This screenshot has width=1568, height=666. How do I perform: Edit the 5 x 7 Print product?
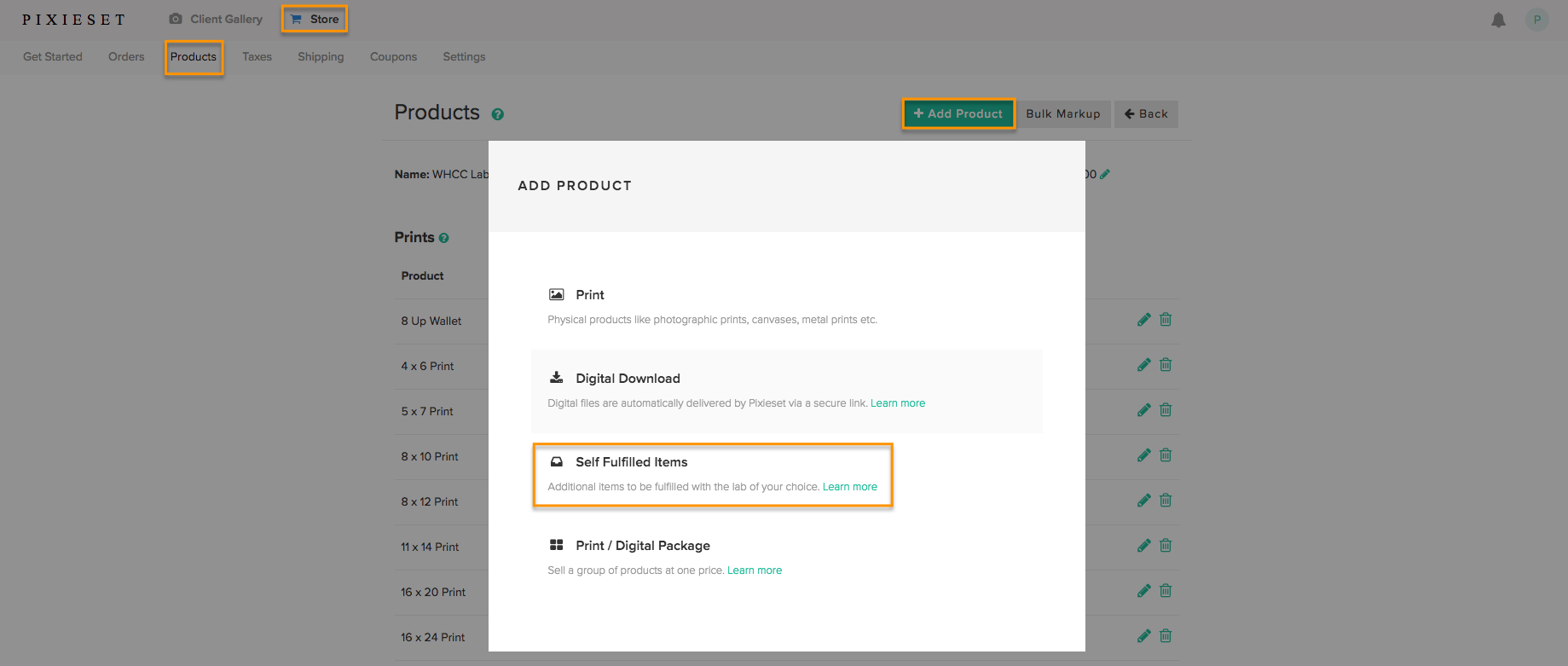(x=1144, y=410)
